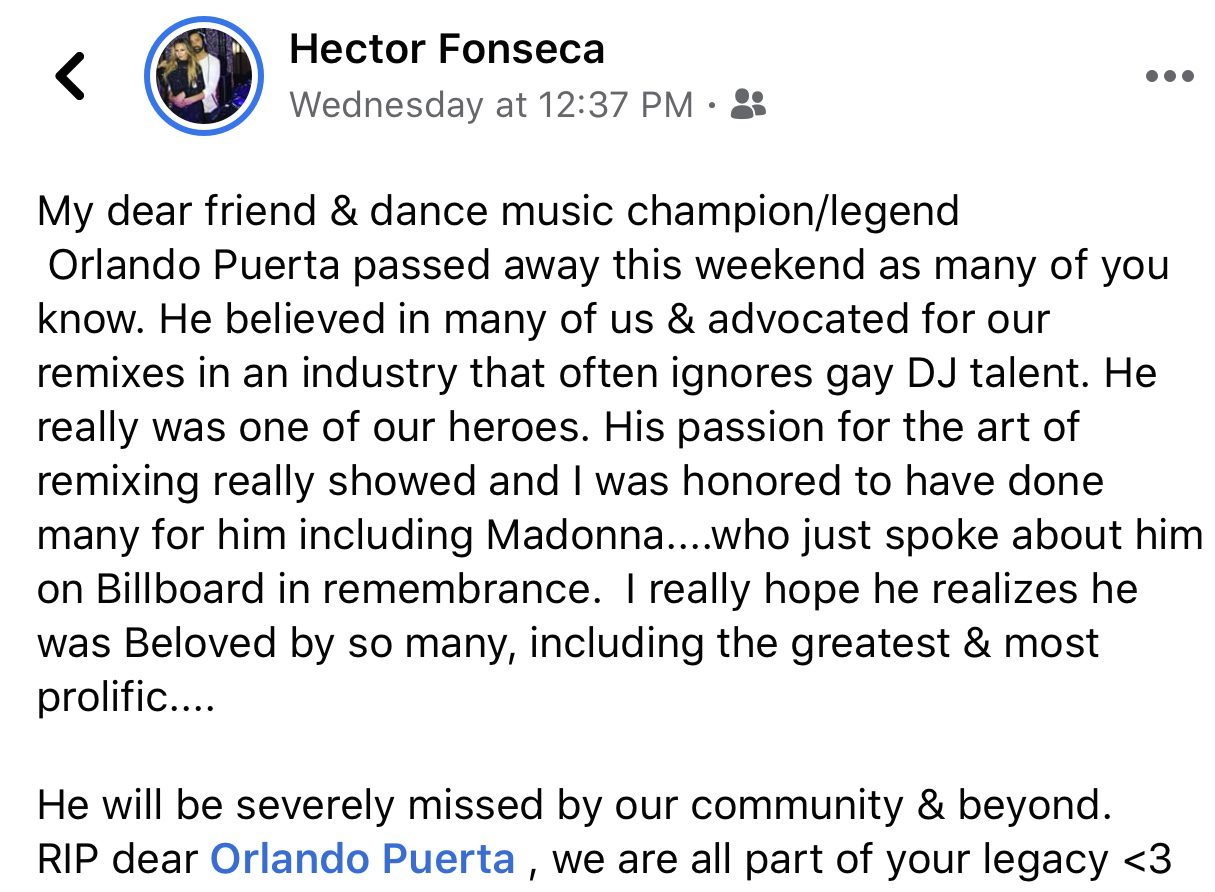The width and height of the screenshot is (1215, 892).
Task: Click the friends audience icon beside timestamp
Action: tap(748, 103)
